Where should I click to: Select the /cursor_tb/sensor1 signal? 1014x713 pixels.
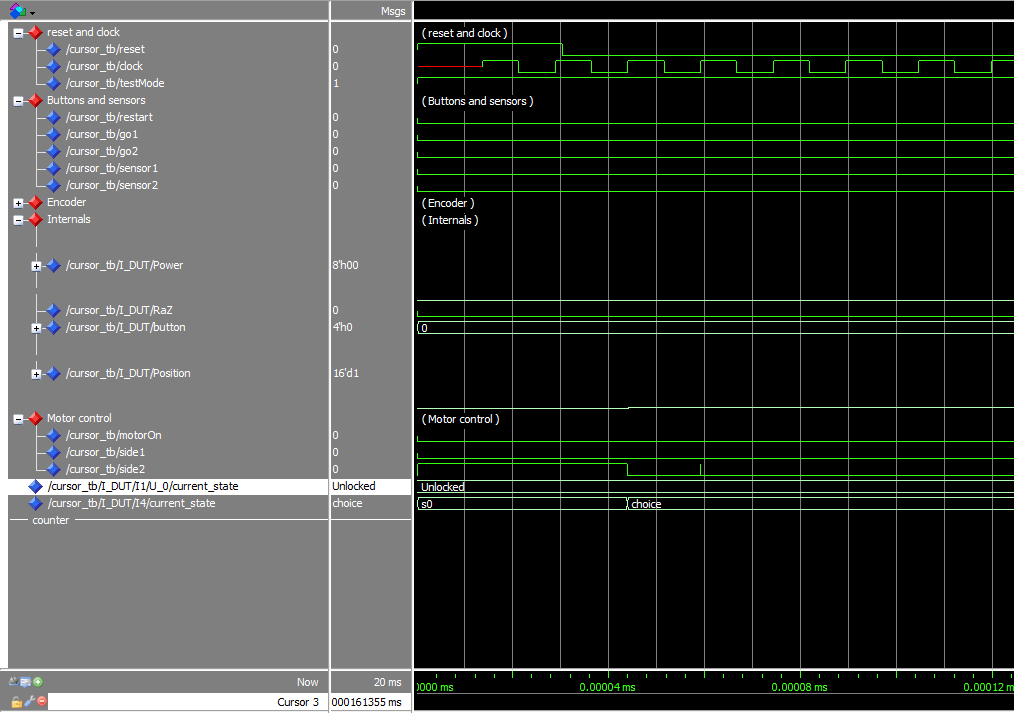pos(111,169)
